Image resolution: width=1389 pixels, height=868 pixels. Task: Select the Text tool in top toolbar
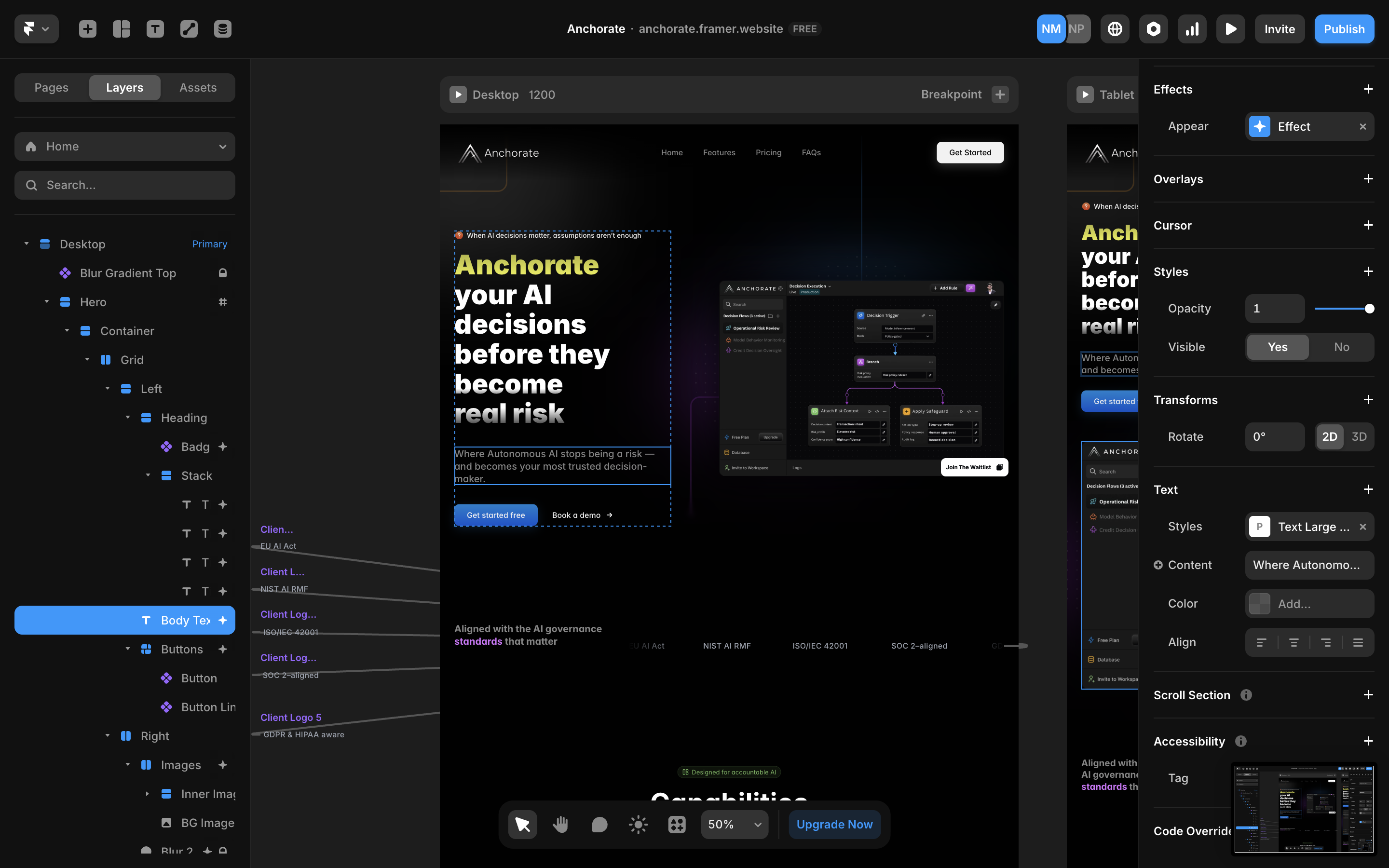click(155, 29)
